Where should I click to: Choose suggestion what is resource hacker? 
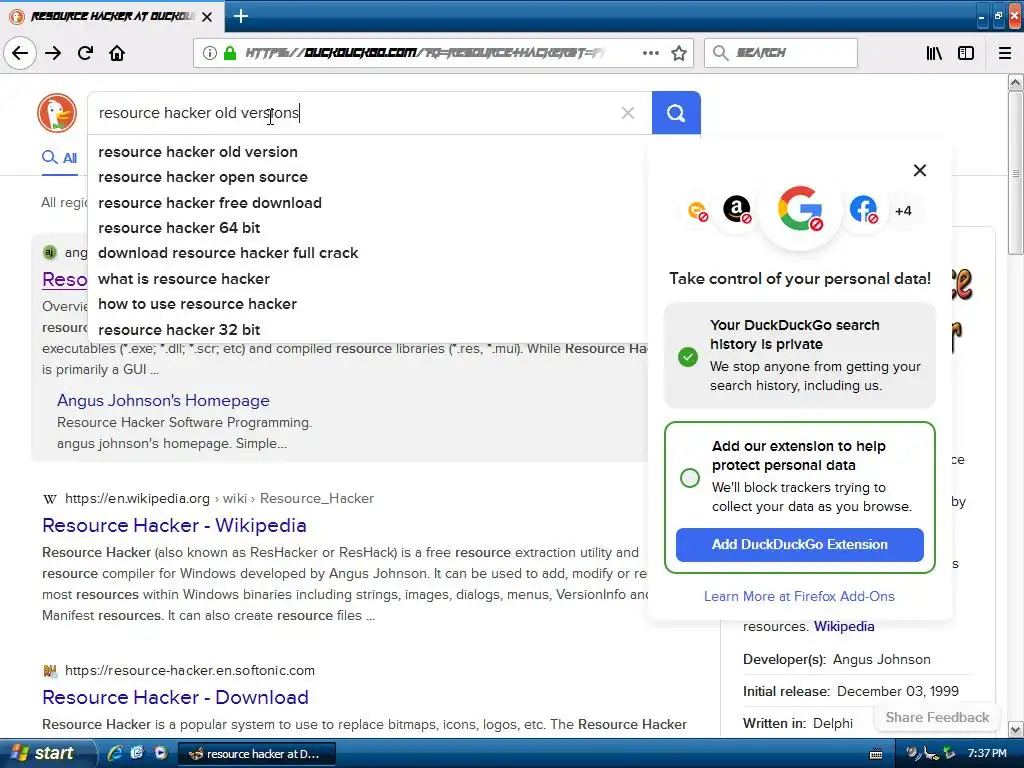tap(184, 279)
